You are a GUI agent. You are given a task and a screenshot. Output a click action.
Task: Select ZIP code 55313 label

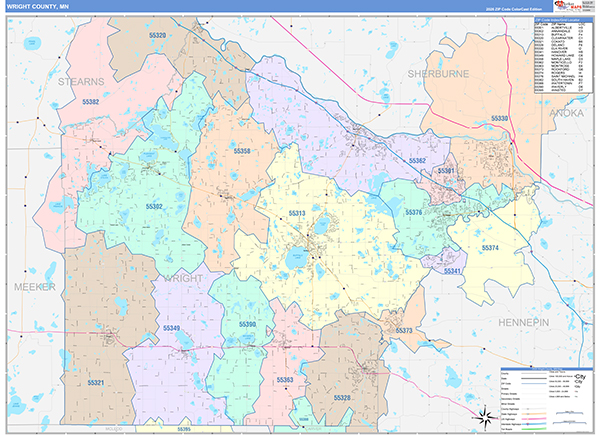[298, 214]
